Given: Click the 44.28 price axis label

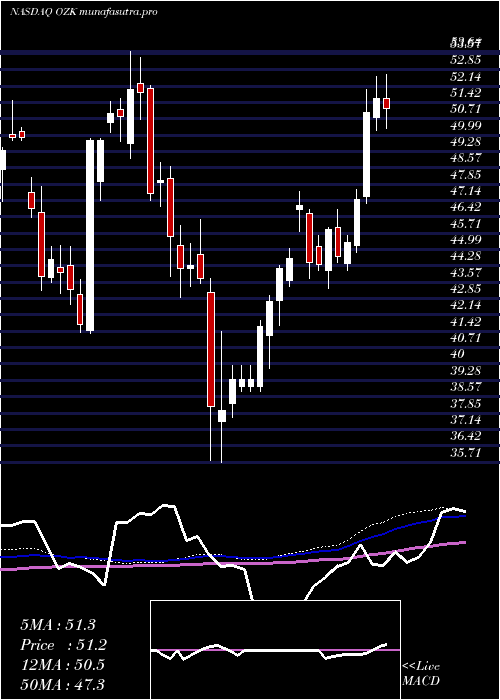Looking at the screenshot, I should pos(466,256).
